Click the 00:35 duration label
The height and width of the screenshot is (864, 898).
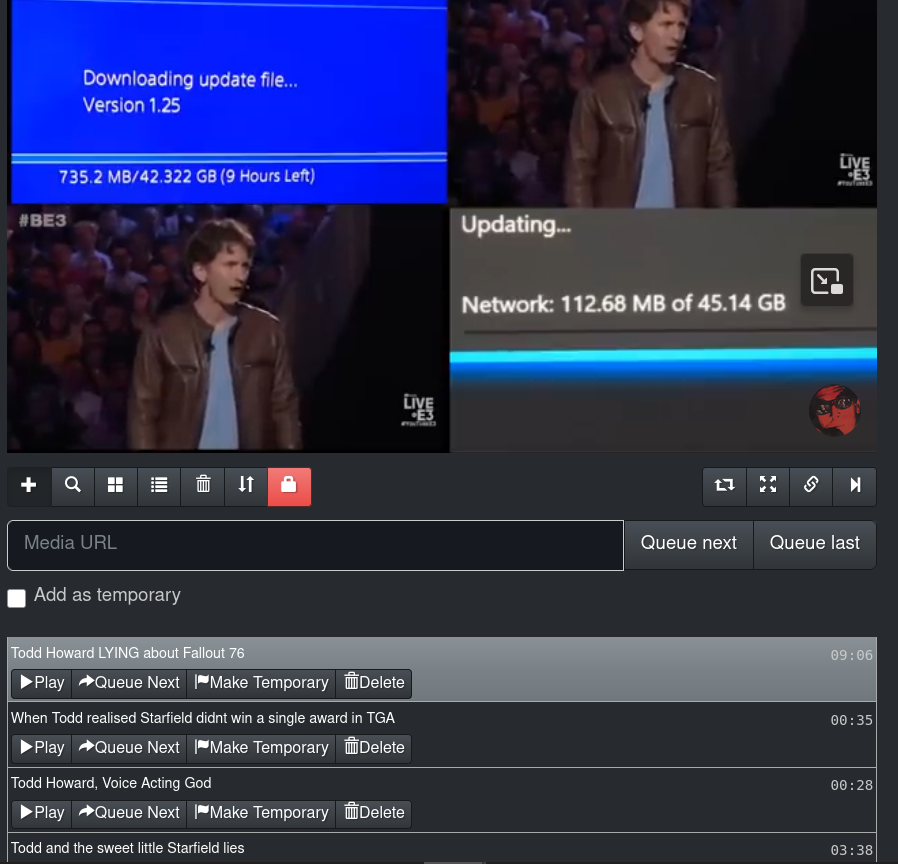tap(852, 720)
